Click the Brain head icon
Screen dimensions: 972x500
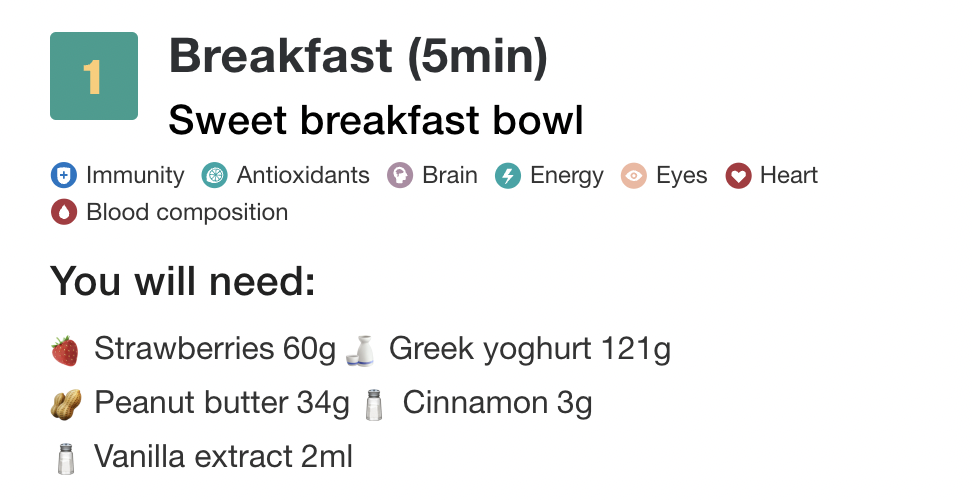pyautogui.click(x=400, y=176)
